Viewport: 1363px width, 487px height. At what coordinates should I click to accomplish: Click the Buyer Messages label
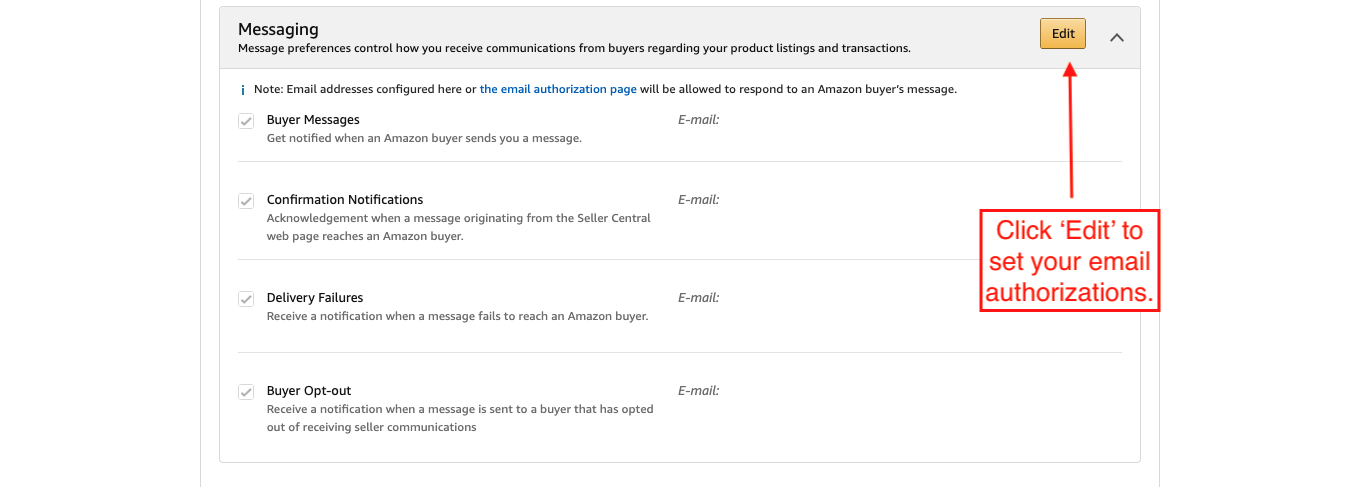[313, 120]
